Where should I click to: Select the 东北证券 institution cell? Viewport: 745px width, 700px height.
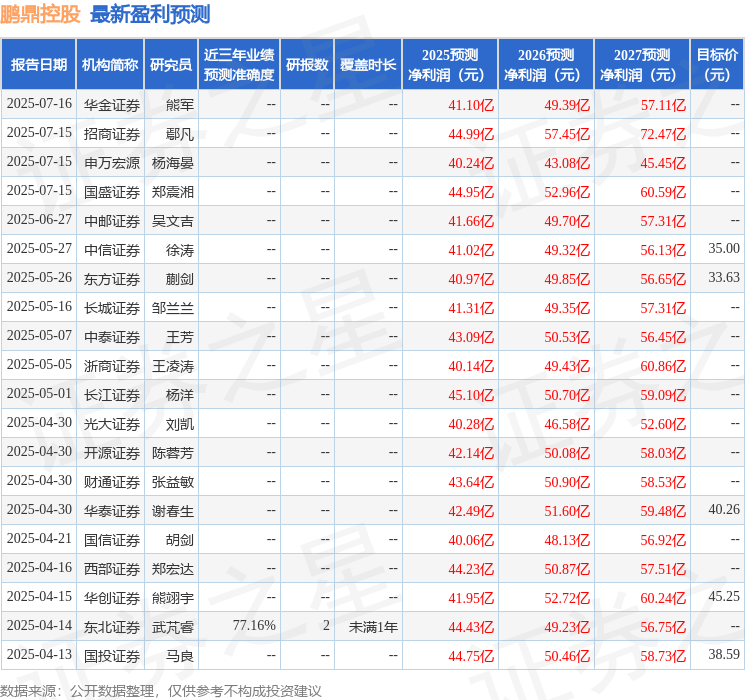(112, 627)
